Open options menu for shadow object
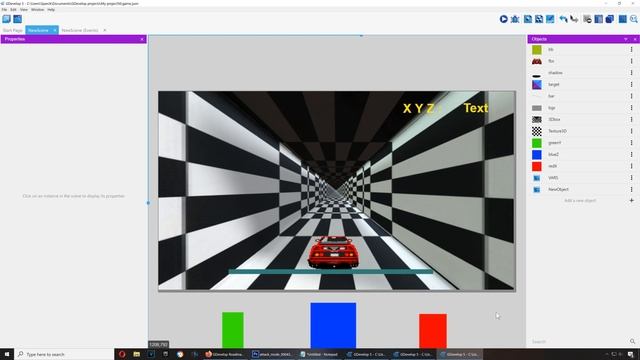Viewport: 640px width, 360px height. [x=631, y=73]
